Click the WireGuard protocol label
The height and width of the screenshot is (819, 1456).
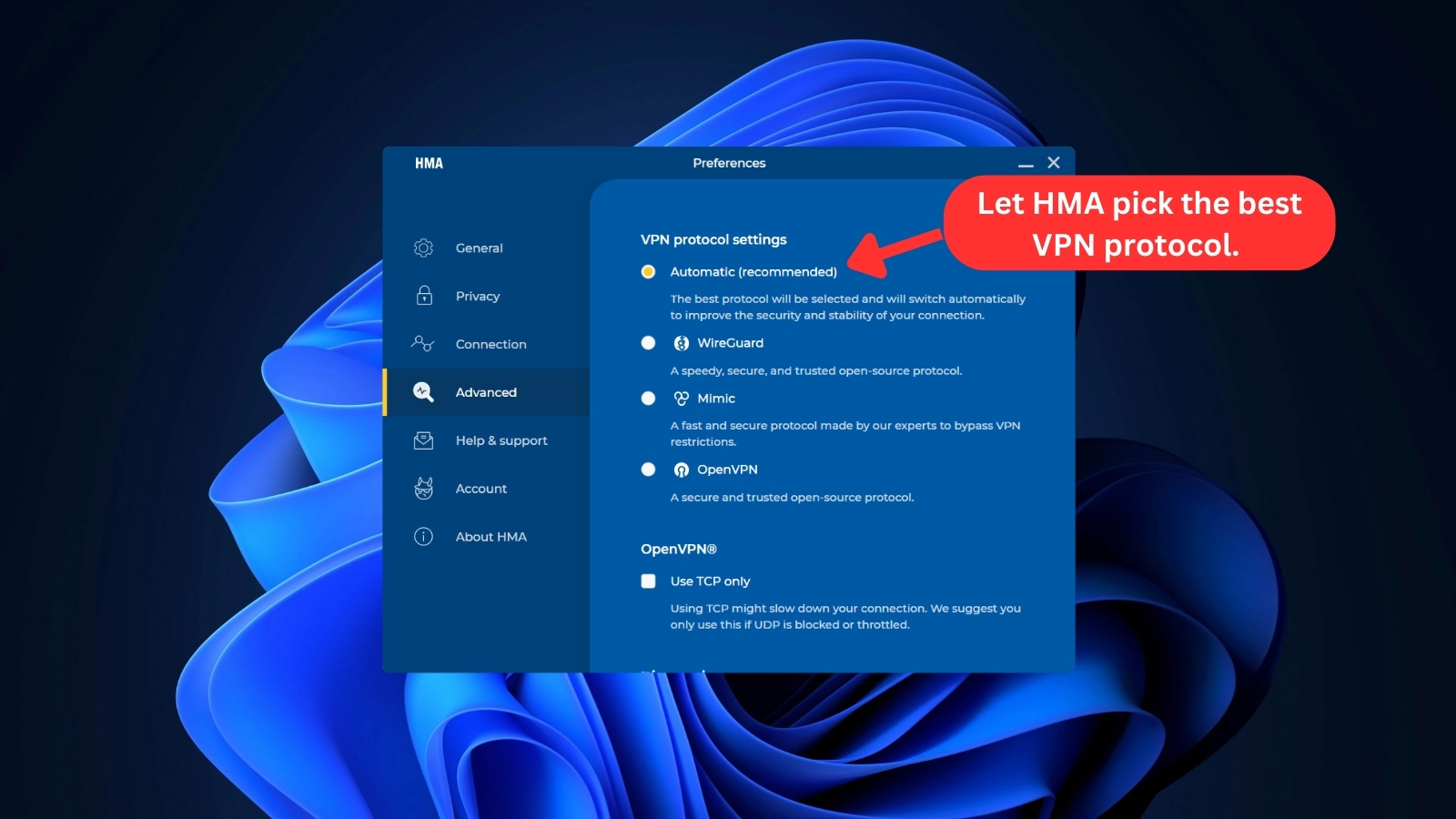(x=730, y=343)
